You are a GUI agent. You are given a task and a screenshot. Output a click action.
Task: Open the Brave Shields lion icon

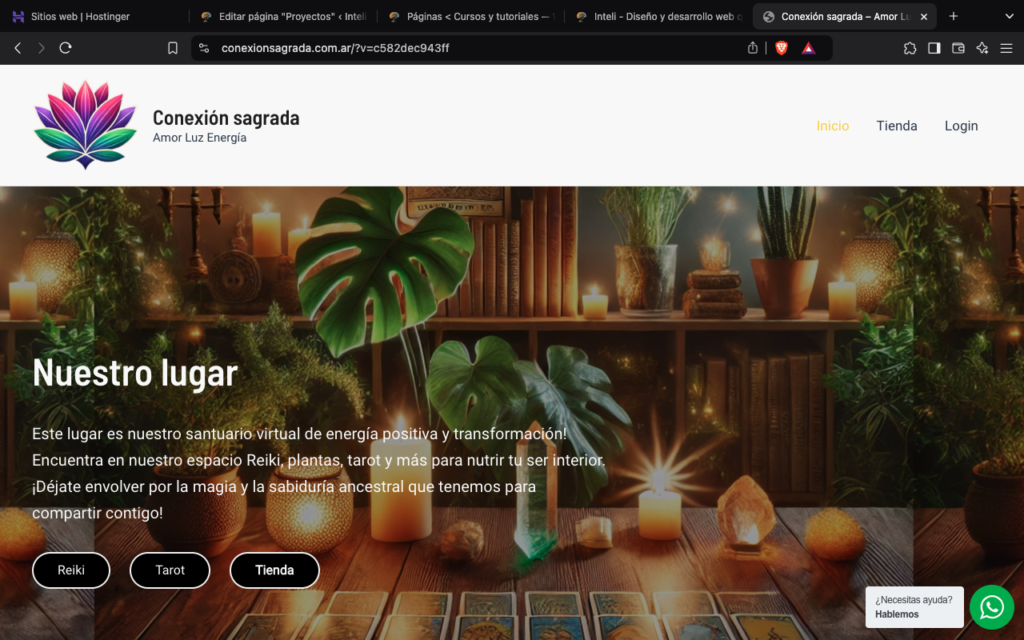coord(781,48)
